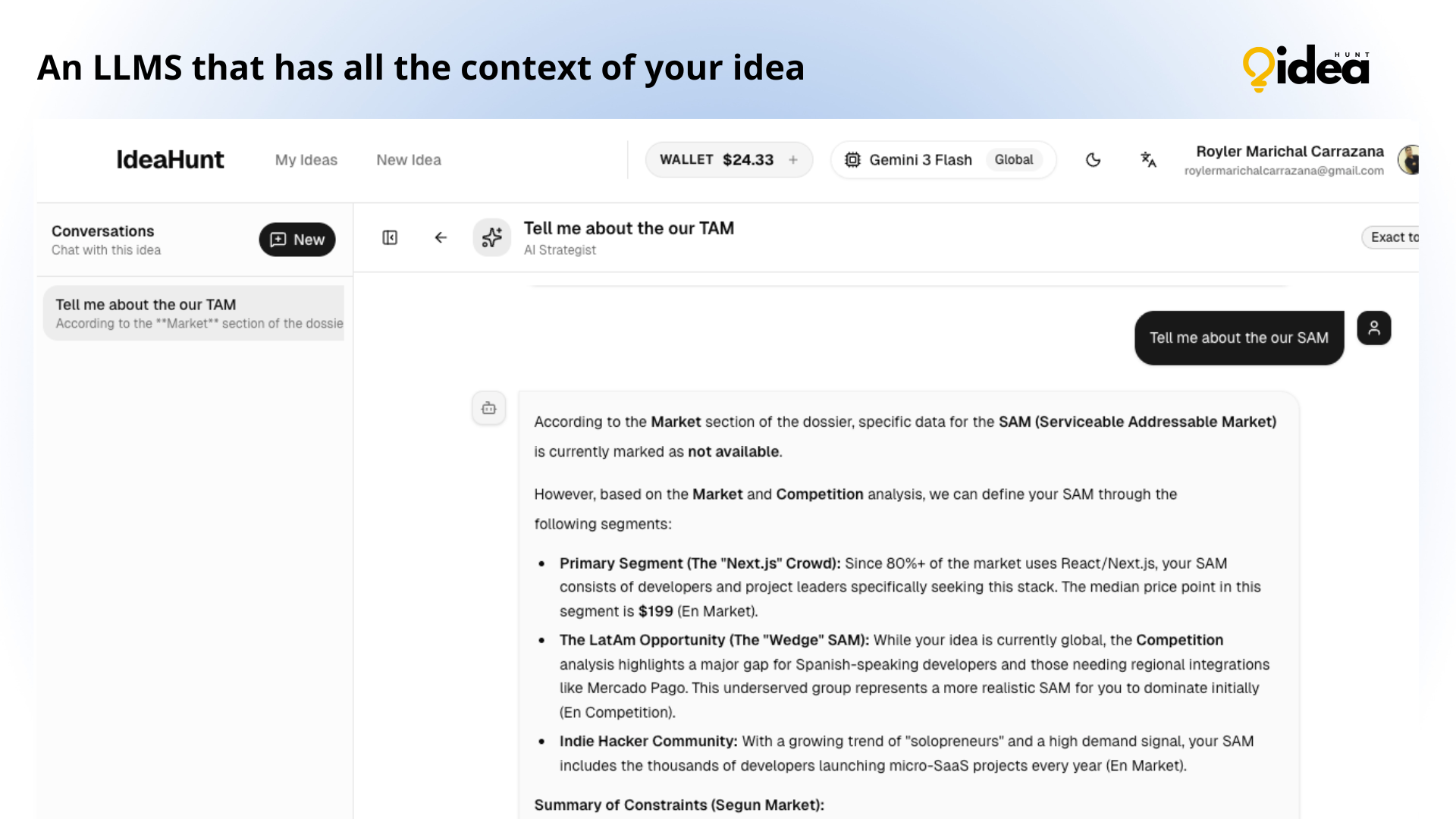The height and width of the screenshot is (819, 1456).
Task: Switch to the My Ideas tab
Action: coord(306,160)
